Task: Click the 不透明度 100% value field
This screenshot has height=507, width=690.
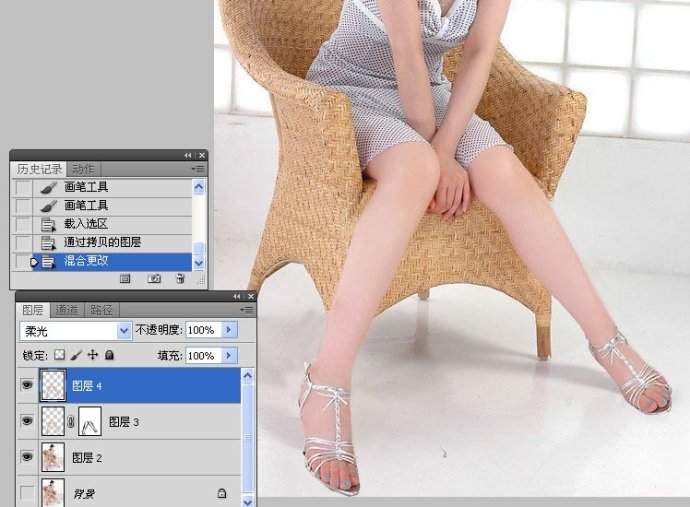Action: 203,330
